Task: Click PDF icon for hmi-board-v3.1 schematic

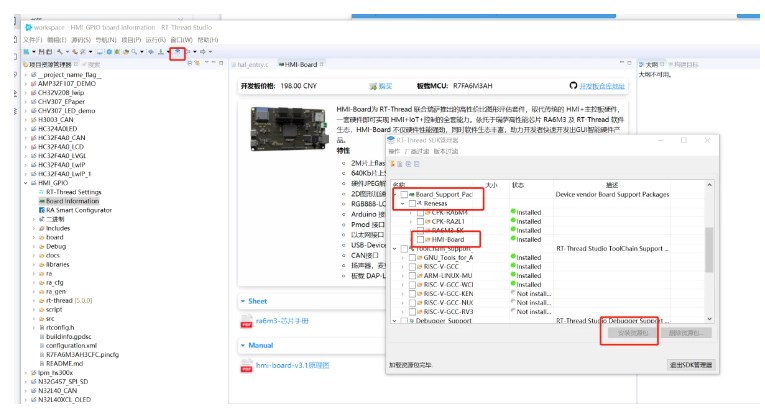Action: [x=246, y=366]
